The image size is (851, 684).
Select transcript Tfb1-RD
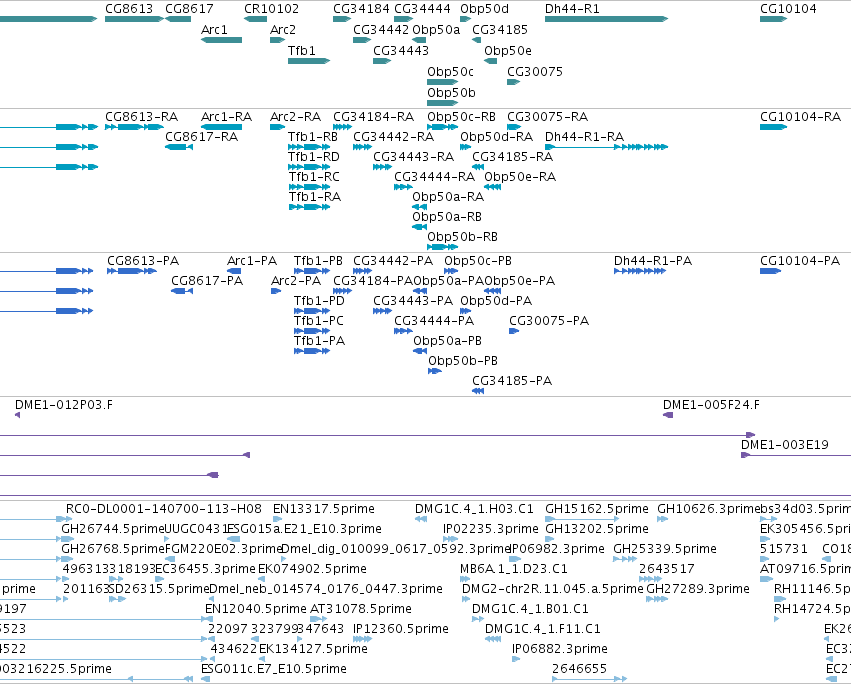[x=309, y=167]
